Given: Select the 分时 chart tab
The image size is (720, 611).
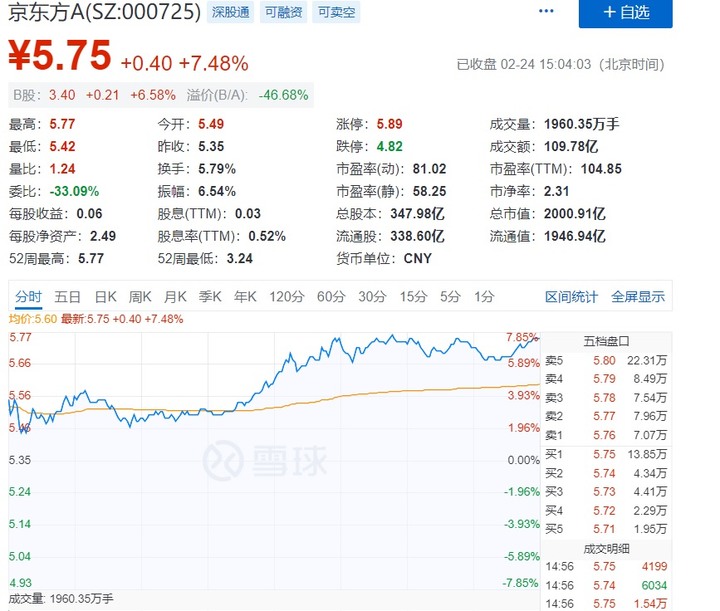Looking at the screenshot, I should [28, 297].
